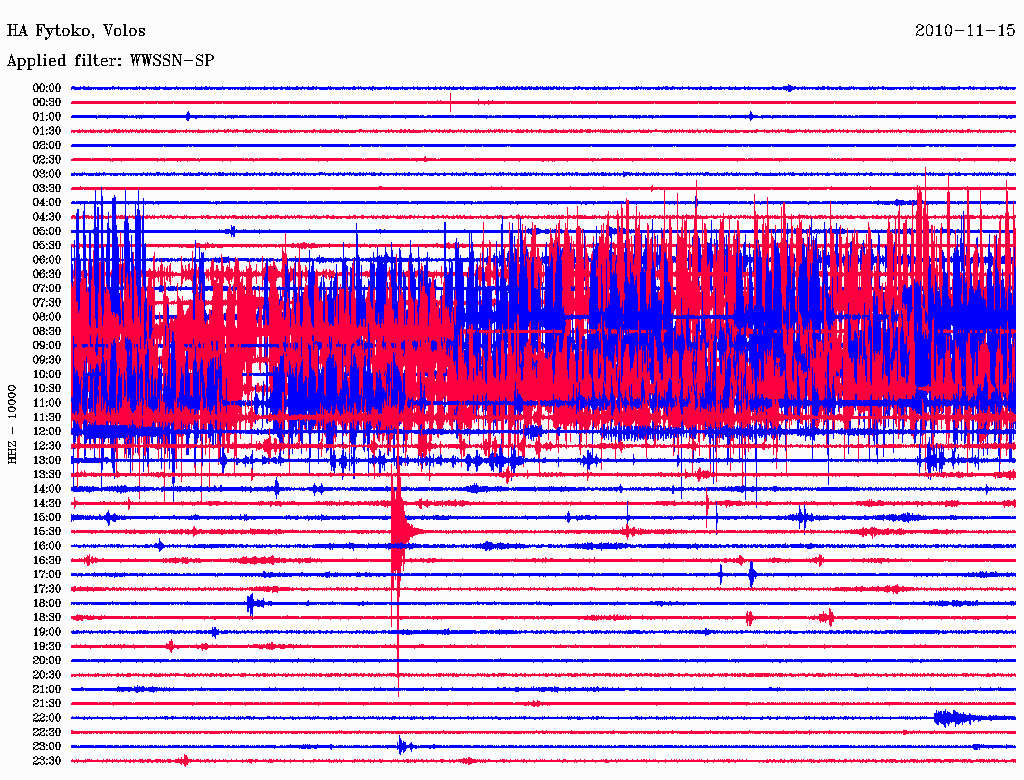Click the large red earthquake spike on 15:30 trace
Screen dimensions: 1024x780
(398, 532)
